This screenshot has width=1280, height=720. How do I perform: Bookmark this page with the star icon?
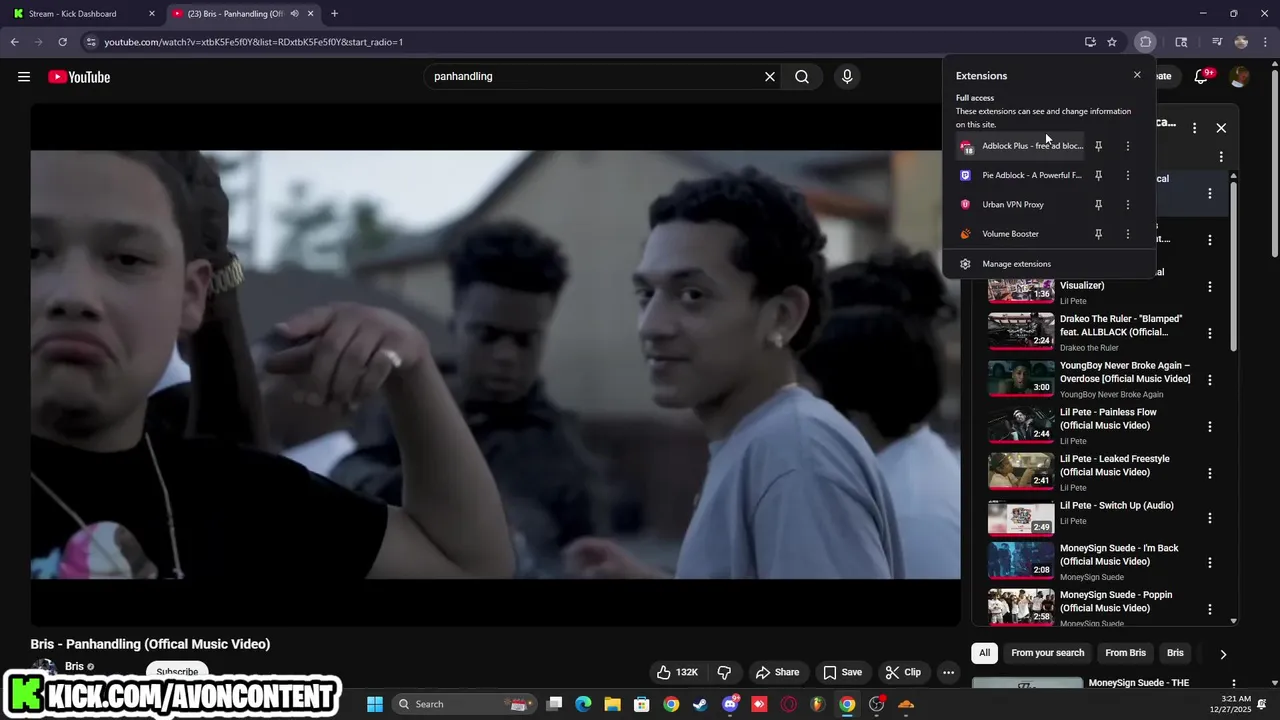point(1112,42)
